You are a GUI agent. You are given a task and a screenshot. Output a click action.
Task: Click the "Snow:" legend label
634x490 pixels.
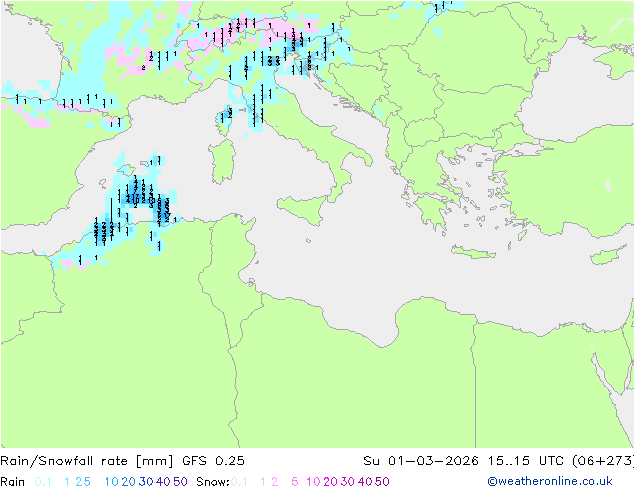coord(213,482)
